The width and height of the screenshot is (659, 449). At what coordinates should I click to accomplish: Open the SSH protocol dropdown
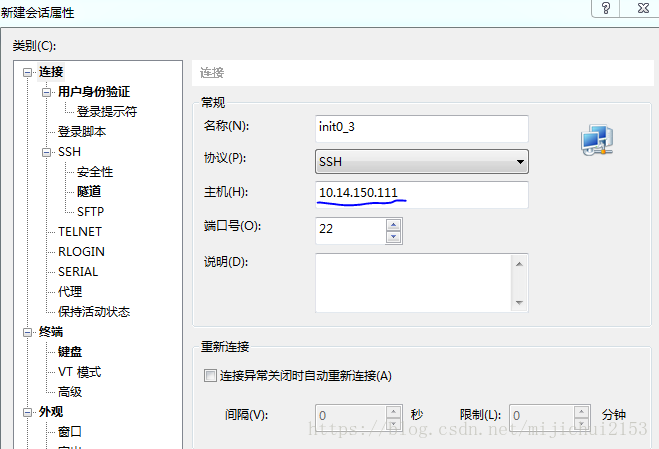coord(421,161)
